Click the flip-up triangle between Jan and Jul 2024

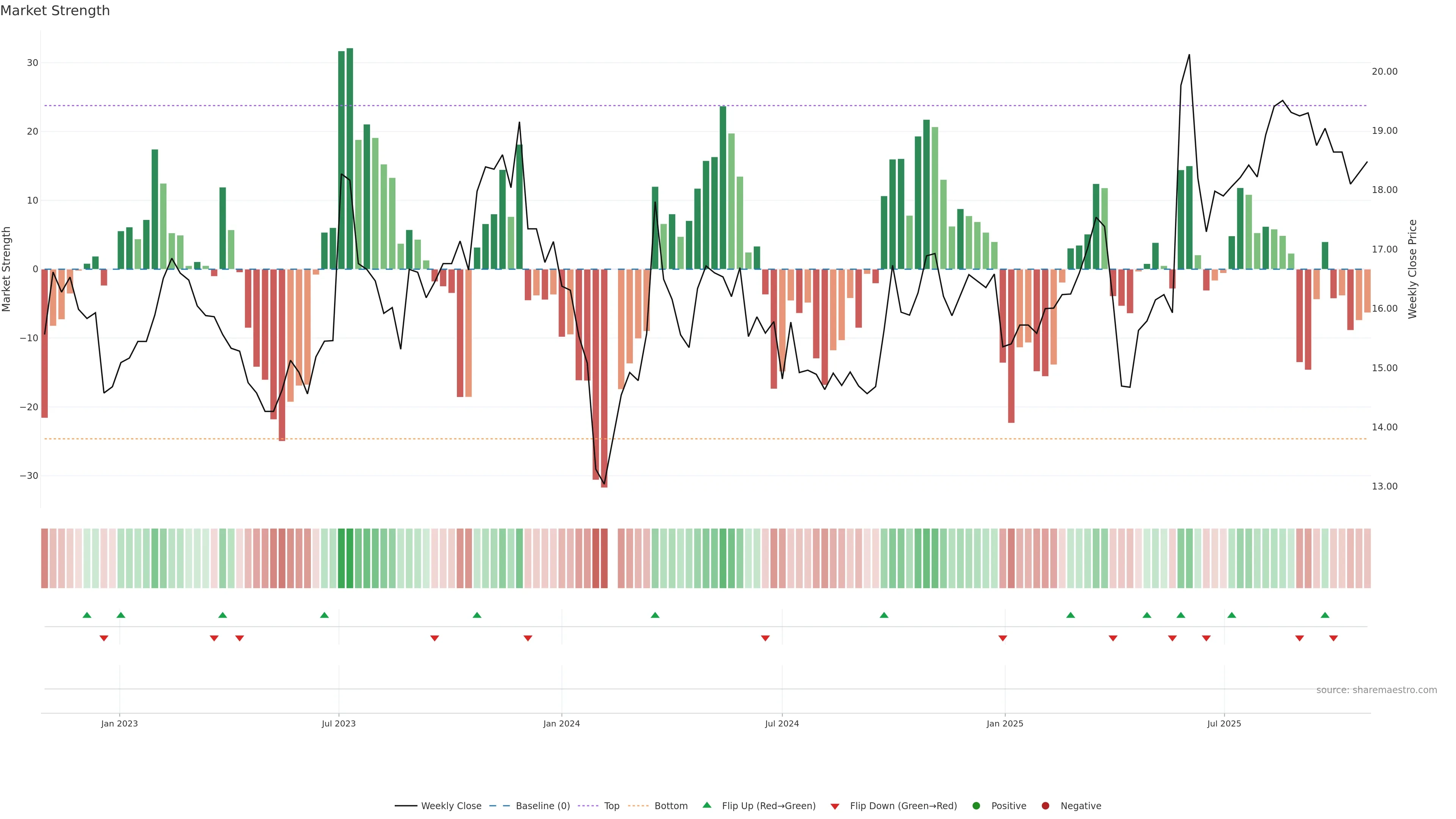coord(655,615)
